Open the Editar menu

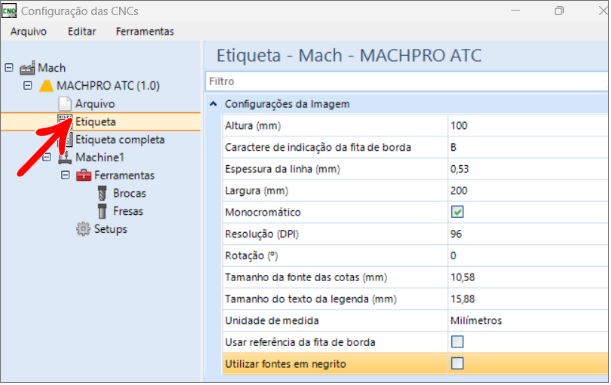(82, 31)
